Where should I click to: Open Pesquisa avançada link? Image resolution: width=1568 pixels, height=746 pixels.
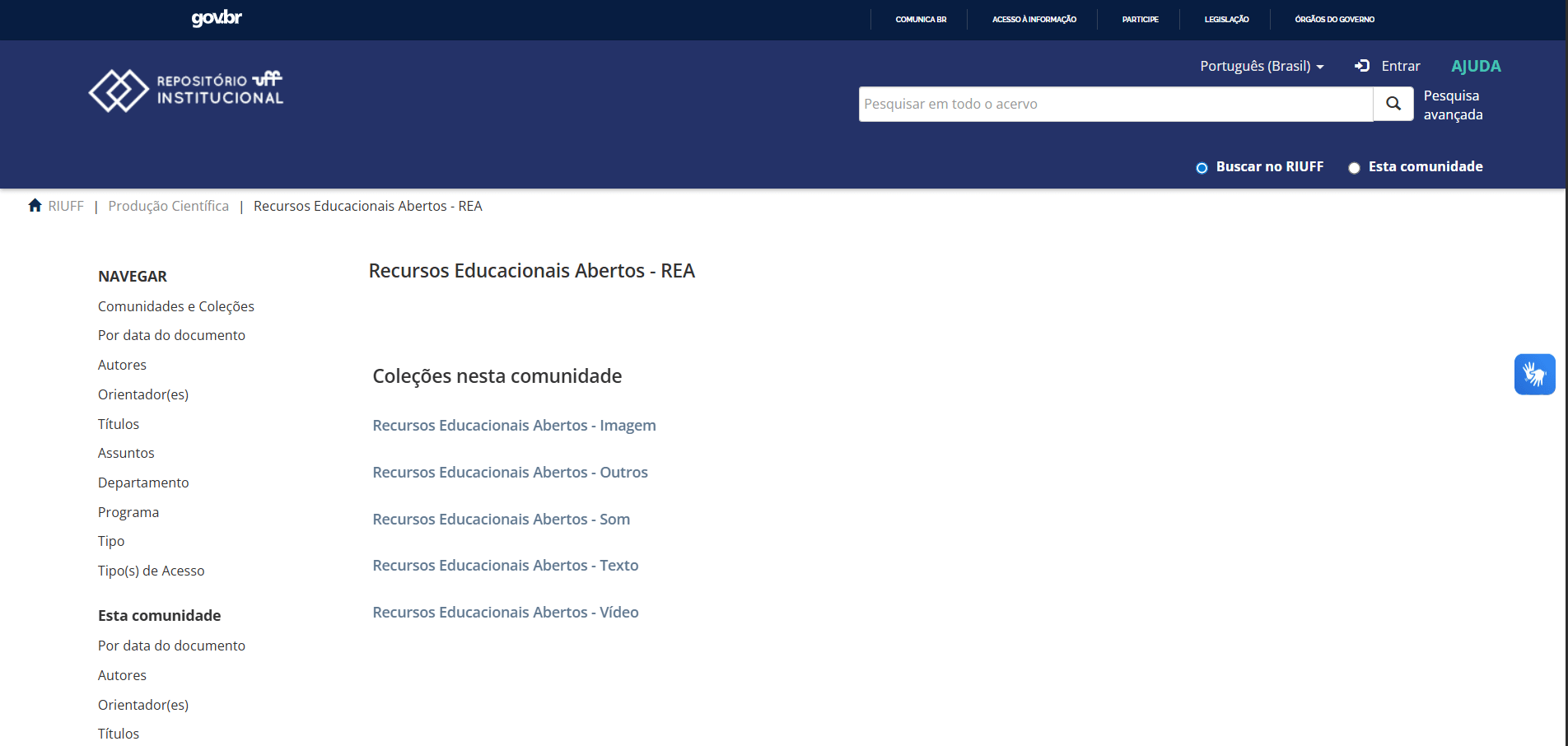click(1453, 105)
